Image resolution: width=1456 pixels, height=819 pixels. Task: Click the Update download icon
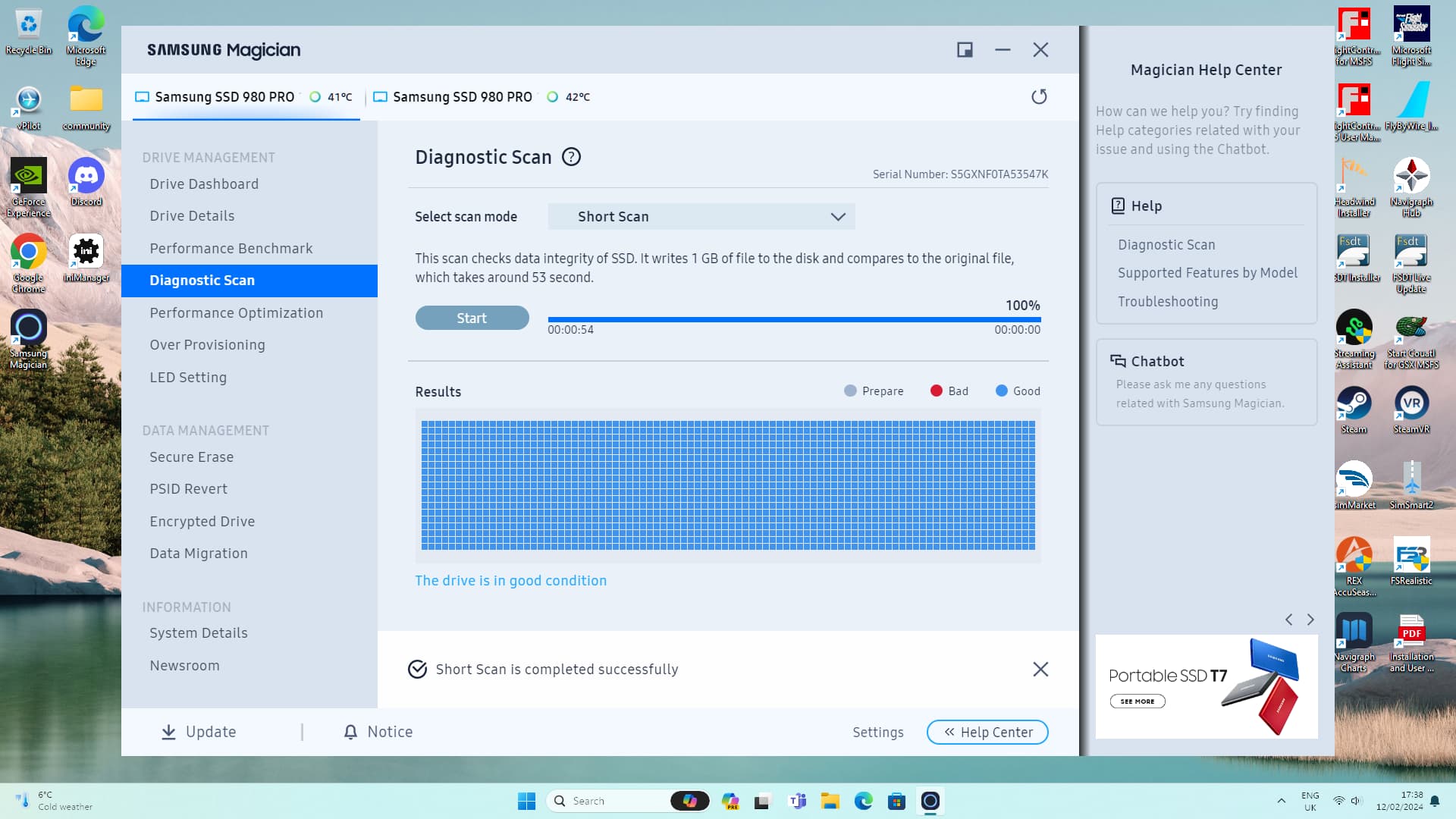pyautogui.click(x=168, y=732)
